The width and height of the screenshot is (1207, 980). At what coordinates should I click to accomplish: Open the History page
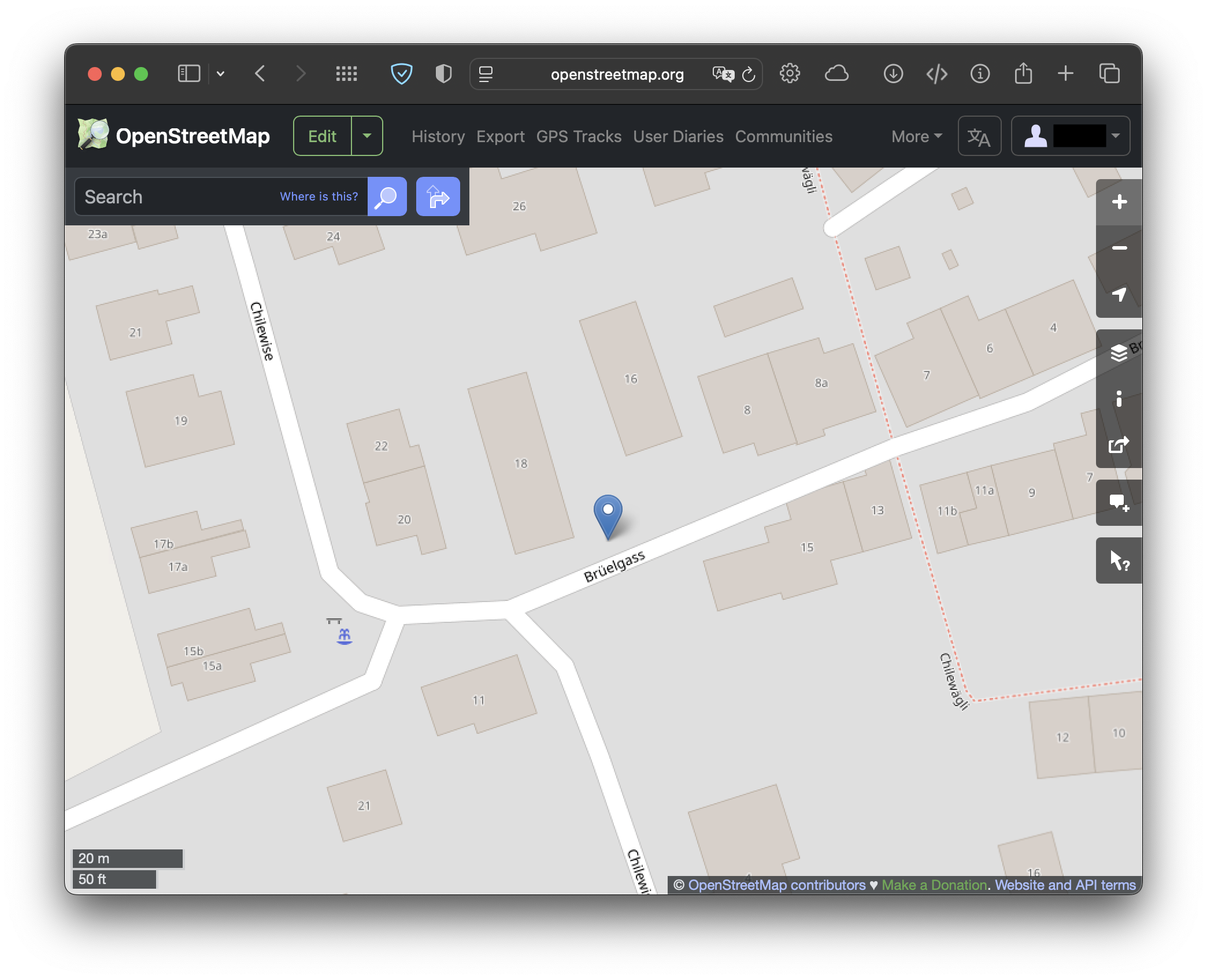[x=438, y=136]
